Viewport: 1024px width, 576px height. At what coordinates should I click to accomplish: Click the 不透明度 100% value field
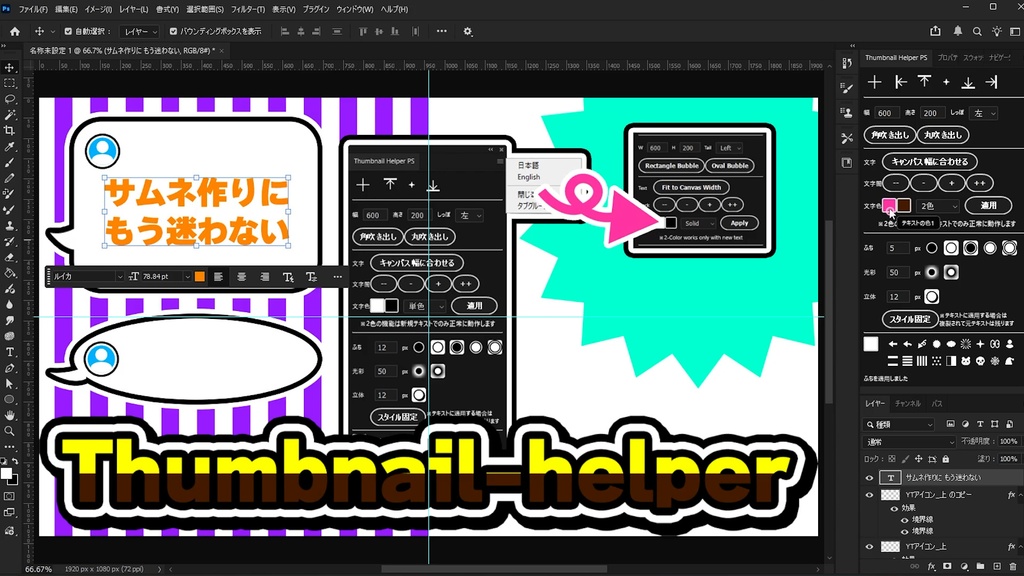tap(1009, 441)
